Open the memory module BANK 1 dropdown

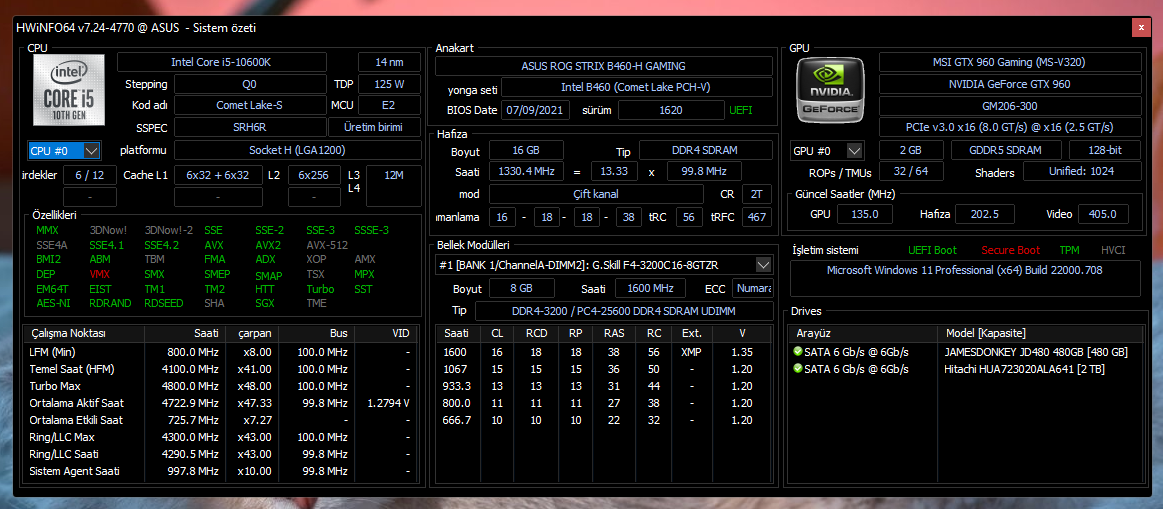[x=605, y=265]
